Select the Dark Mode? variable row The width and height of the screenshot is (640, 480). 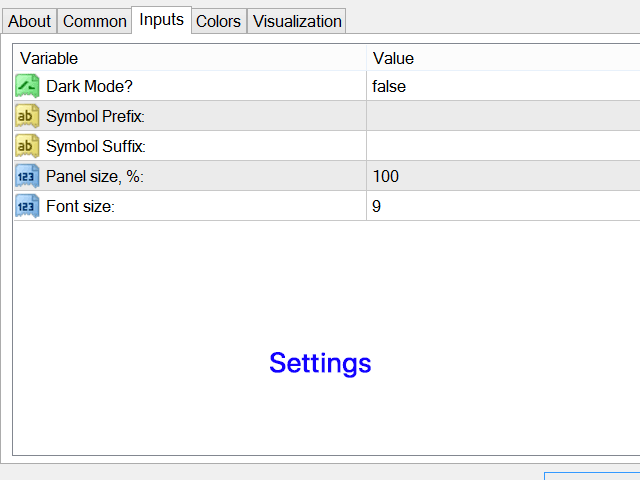(327, 86)
